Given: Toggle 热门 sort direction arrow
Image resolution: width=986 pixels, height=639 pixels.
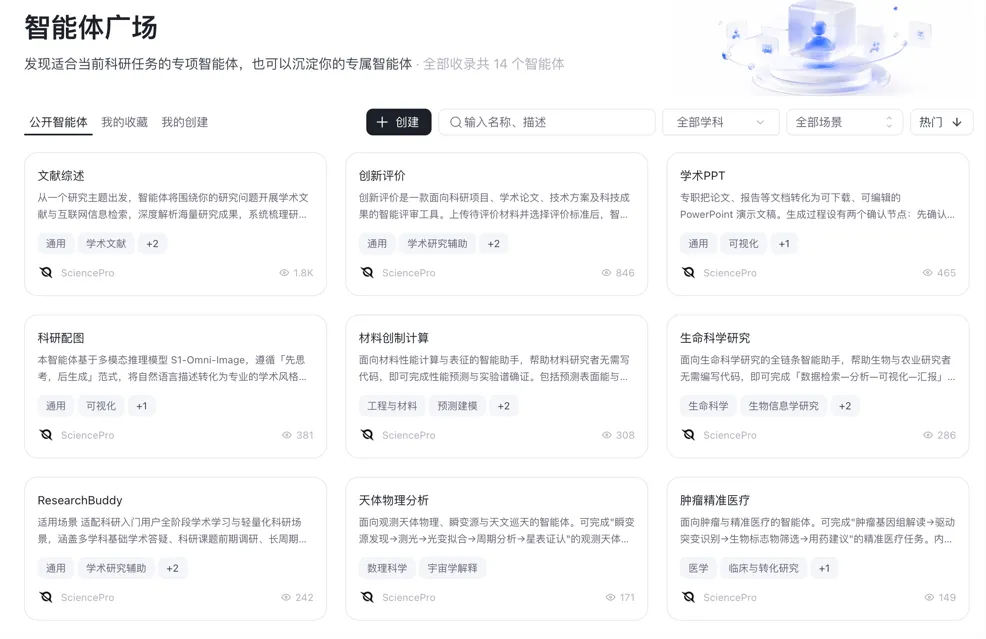Looking at the screenshot, I should pos(956,122).
